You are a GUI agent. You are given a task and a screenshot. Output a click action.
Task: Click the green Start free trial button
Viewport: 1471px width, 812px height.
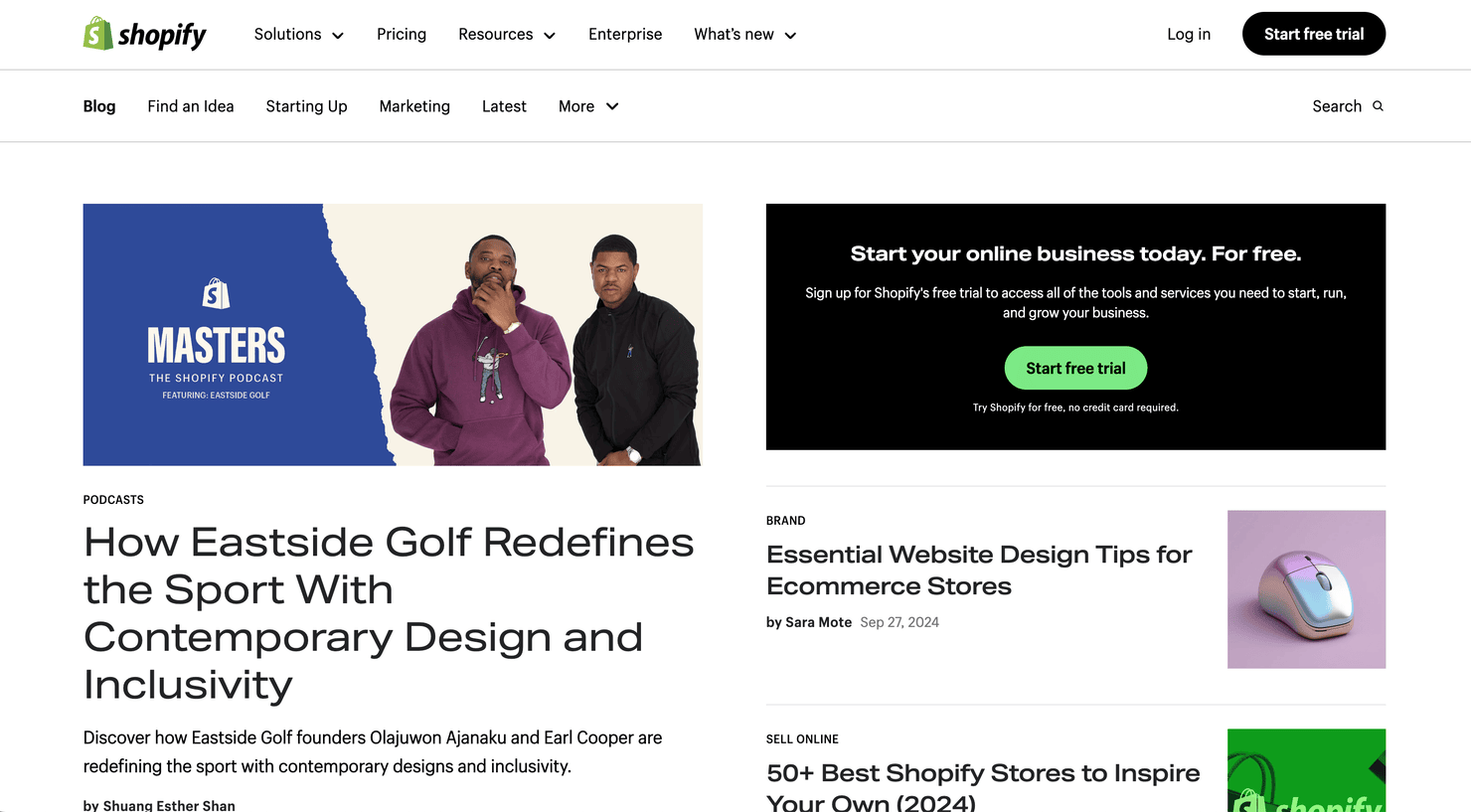point(1075,368)
